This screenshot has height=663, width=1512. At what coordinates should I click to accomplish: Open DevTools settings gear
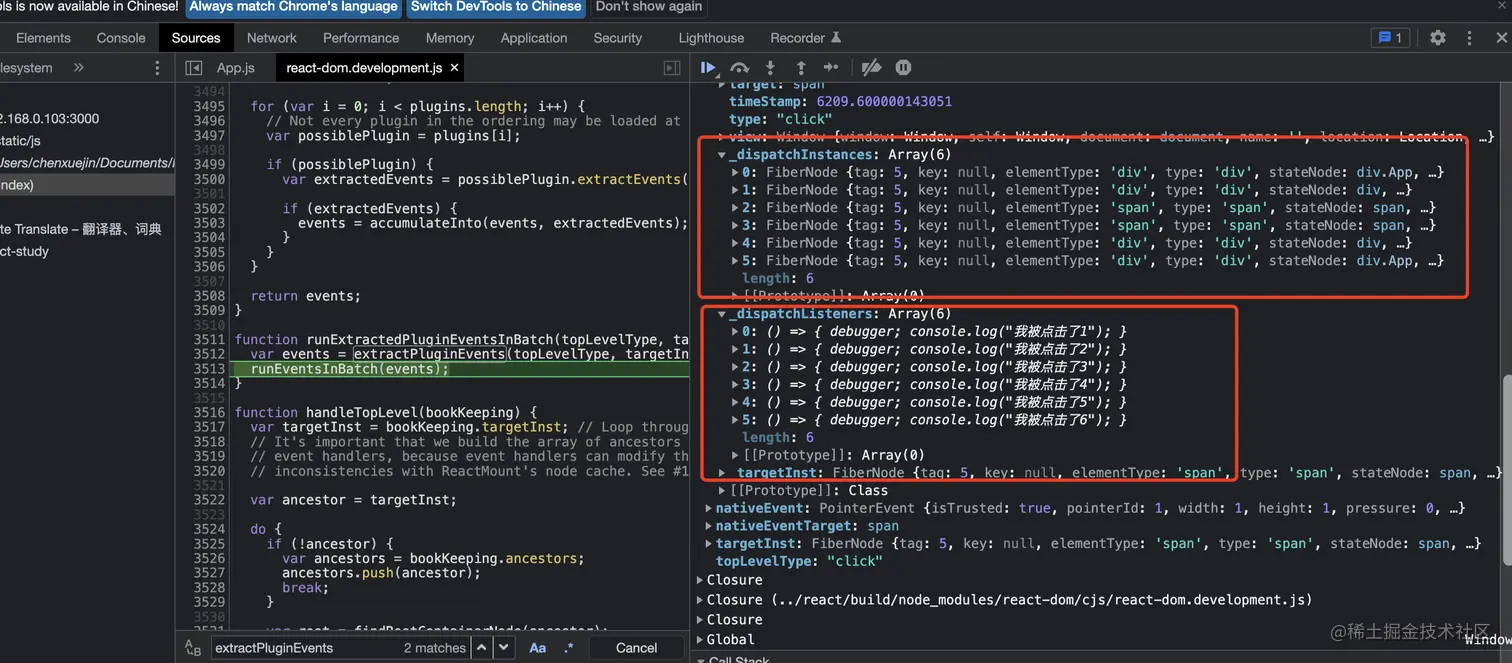(x=1437, y=38)
